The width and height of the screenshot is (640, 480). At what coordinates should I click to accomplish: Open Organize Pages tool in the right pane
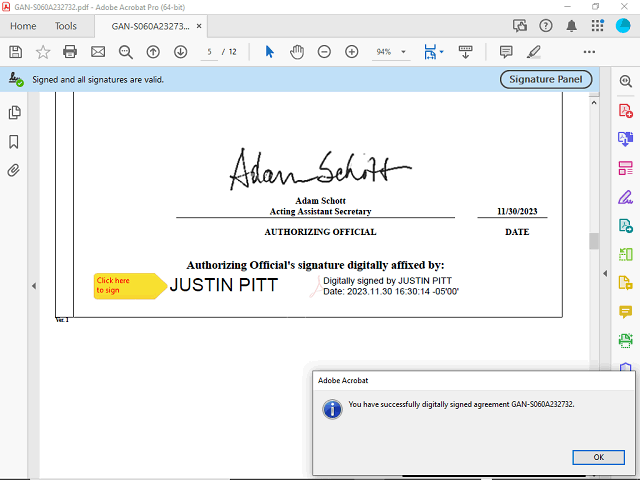click(625, 254)
